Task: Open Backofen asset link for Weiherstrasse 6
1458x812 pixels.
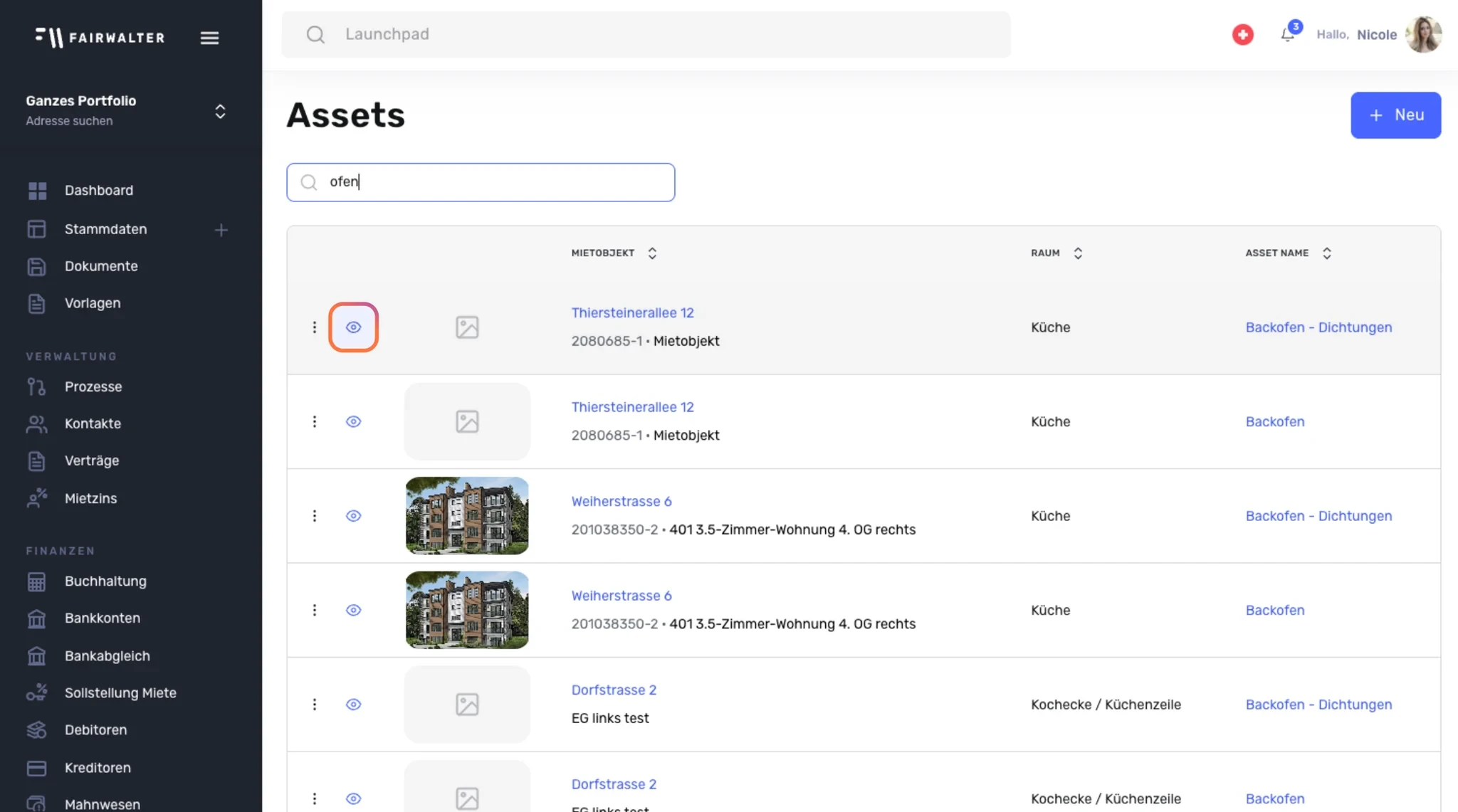Action: 1275,610
